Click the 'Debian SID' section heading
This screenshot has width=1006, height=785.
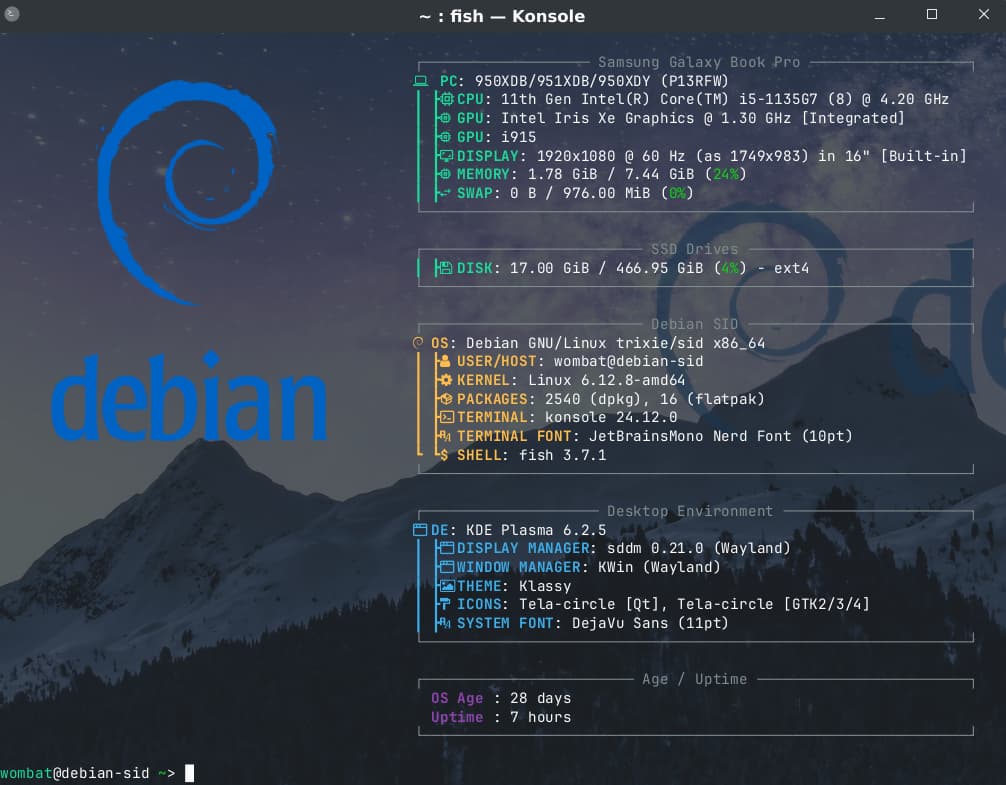pyautogui.click(x=694, y=324)
